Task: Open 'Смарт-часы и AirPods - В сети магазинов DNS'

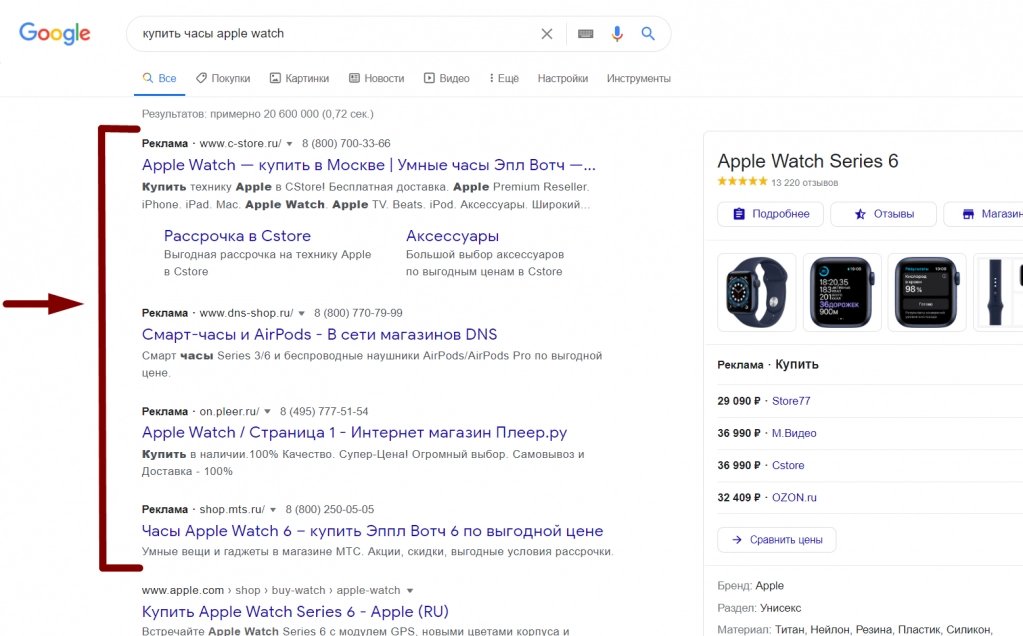Action: coord(319,335)
